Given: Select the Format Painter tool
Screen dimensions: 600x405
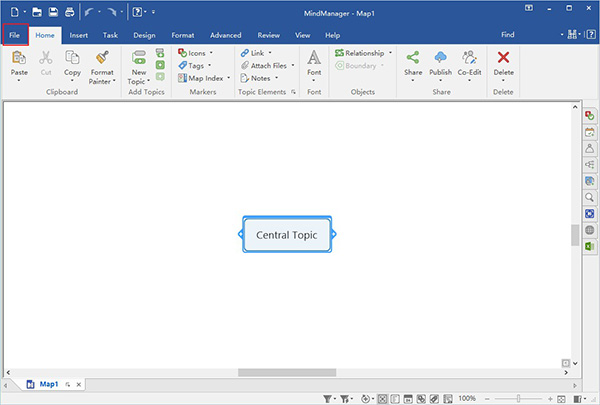Looking at the screenshot, I should (x=102, y=59).
